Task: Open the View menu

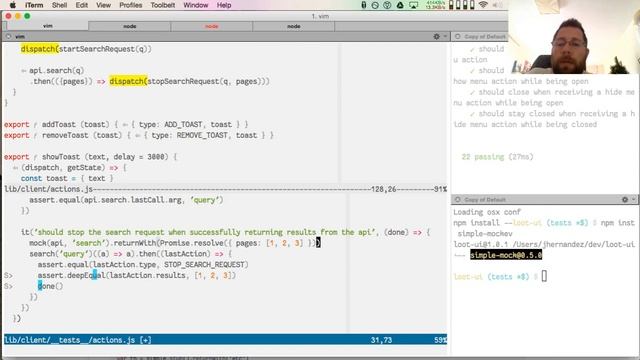Action: (103, 5)
